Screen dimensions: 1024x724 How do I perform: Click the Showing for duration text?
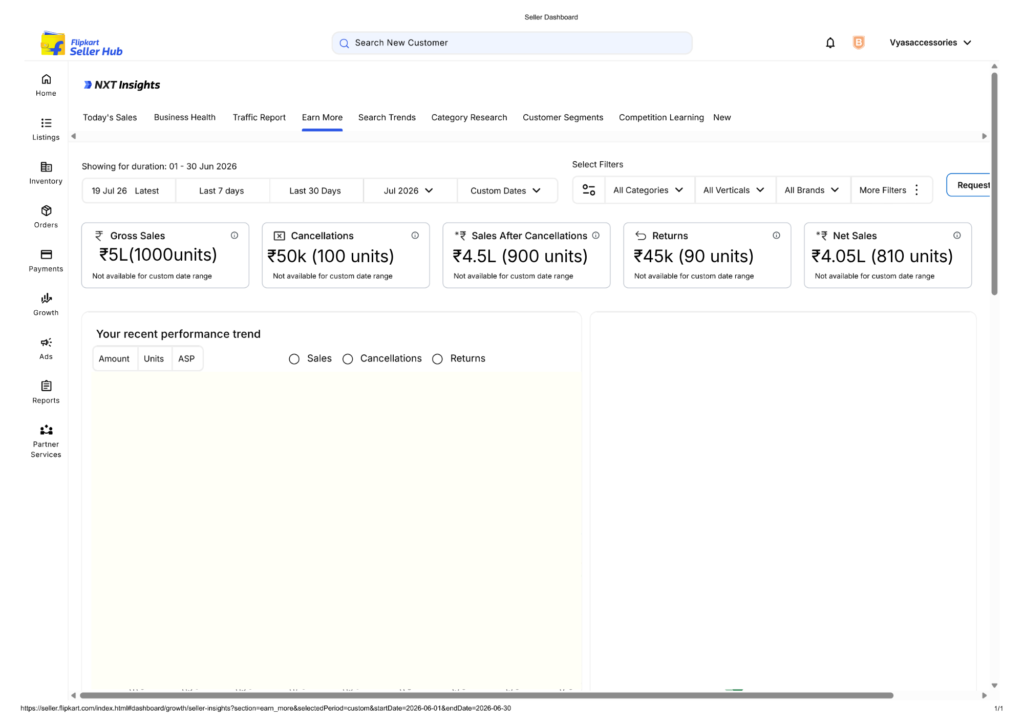coord(159,166)
